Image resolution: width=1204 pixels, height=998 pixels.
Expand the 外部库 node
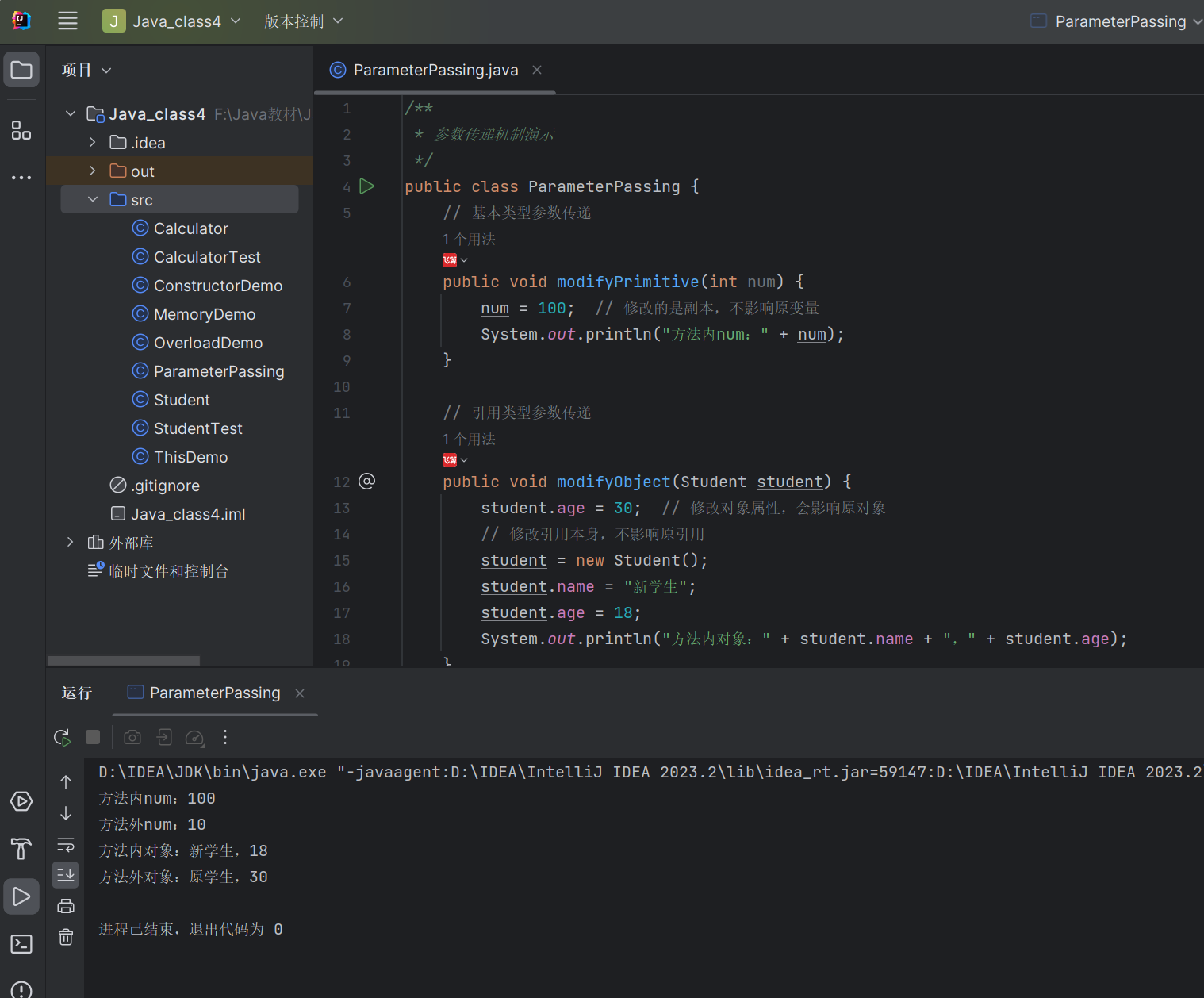tap(71, 543)
